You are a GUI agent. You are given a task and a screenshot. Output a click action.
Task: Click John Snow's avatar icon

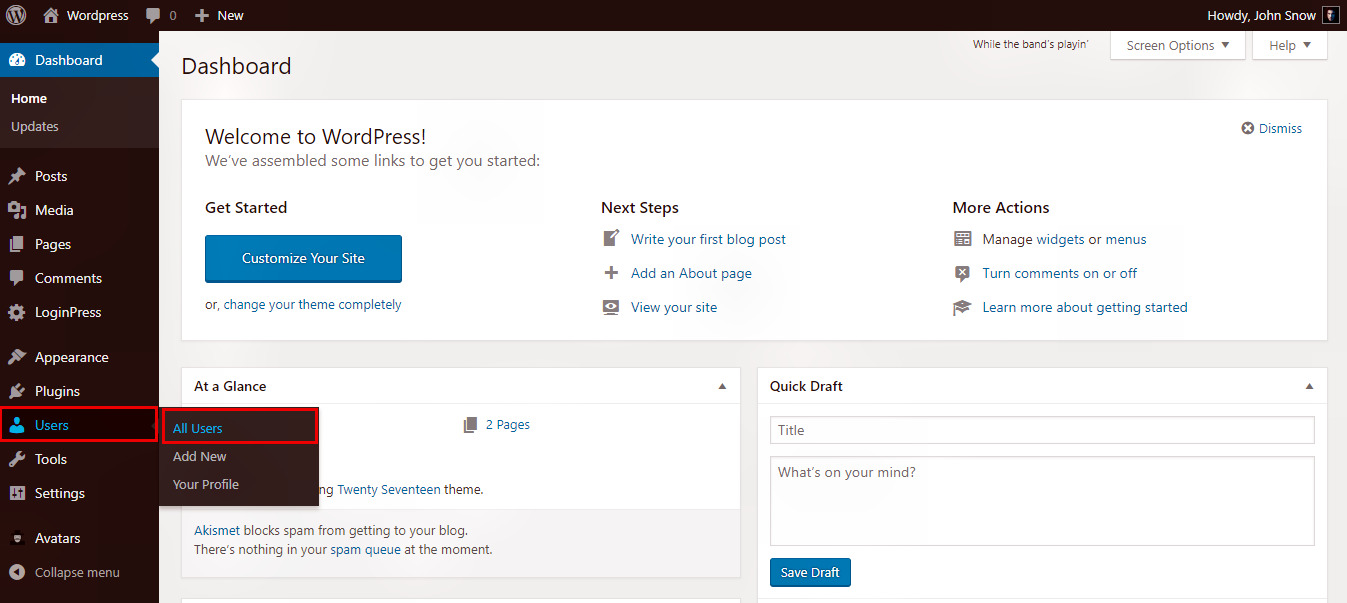[1330, 15]
